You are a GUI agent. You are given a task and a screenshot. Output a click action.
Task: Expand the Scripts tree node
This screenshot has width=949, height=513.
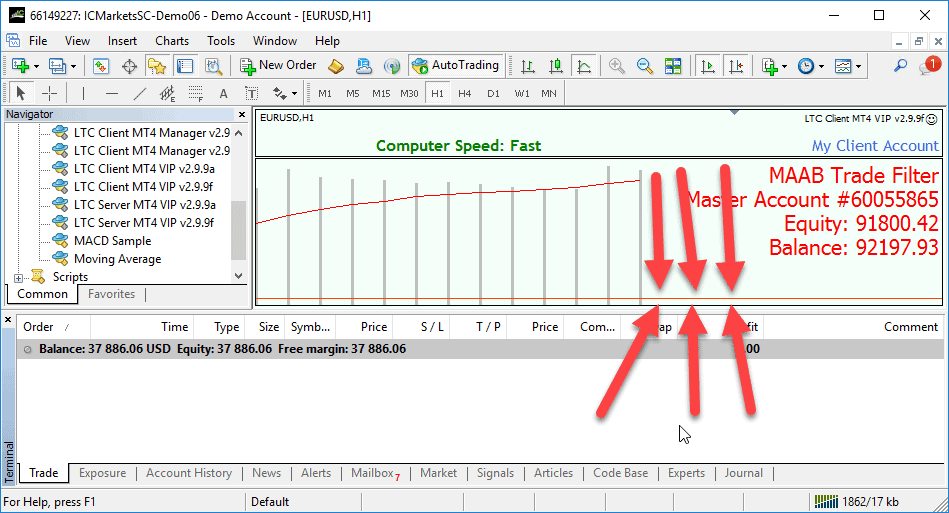pos(18,278)
